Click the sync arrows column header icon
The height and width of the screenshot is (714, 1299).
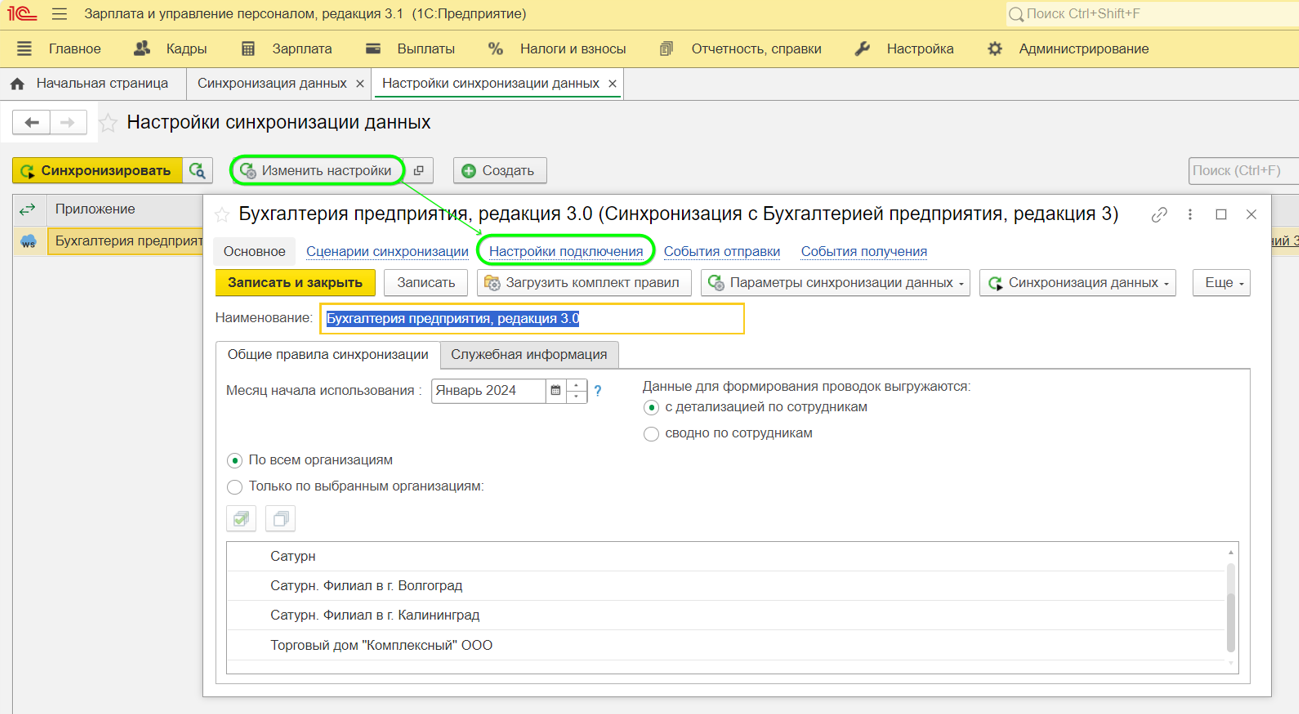pyautogui.click(x=27, y=209)
